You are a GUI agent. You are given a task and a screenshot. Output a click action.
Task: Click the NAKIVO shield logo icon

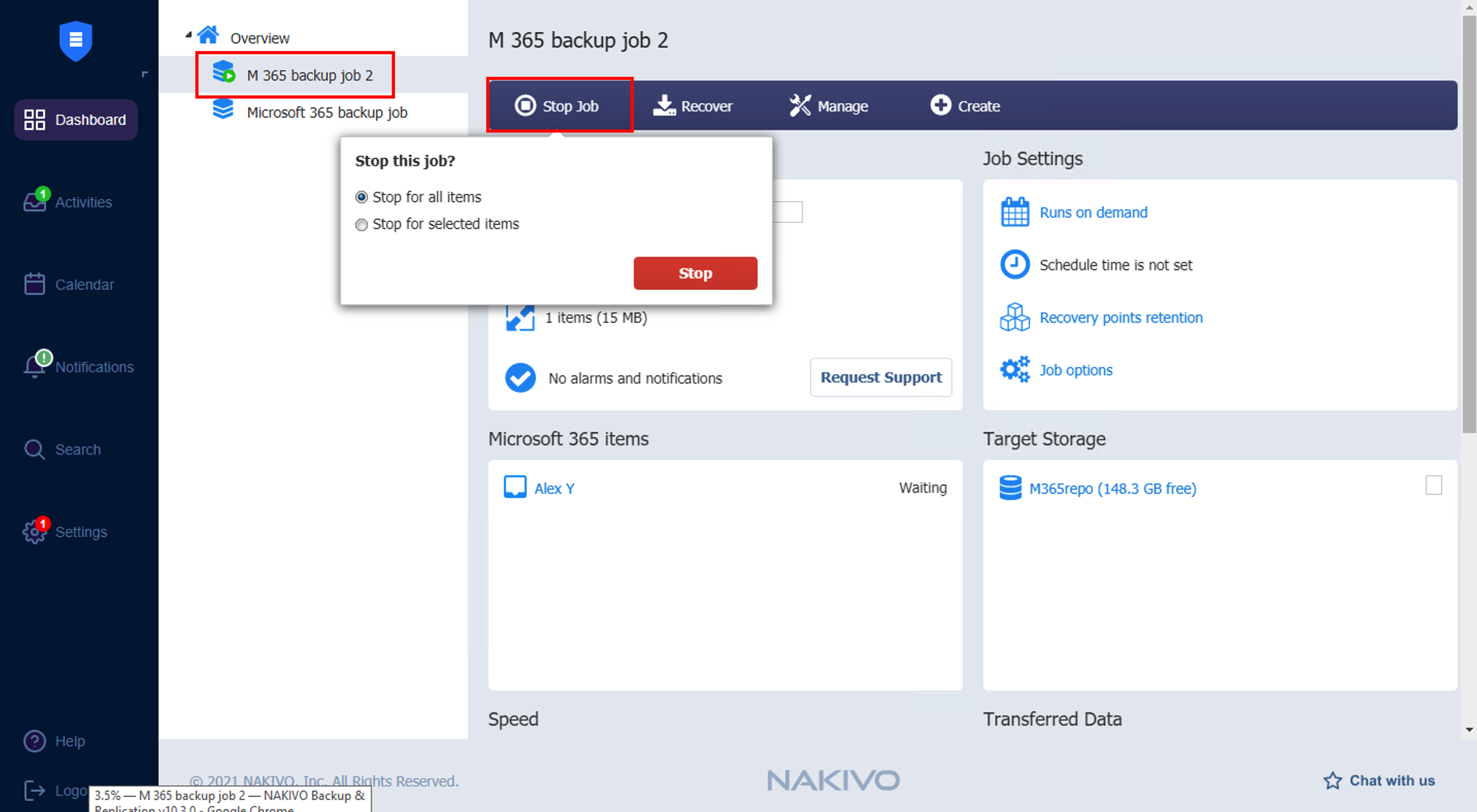coord(76,40)
